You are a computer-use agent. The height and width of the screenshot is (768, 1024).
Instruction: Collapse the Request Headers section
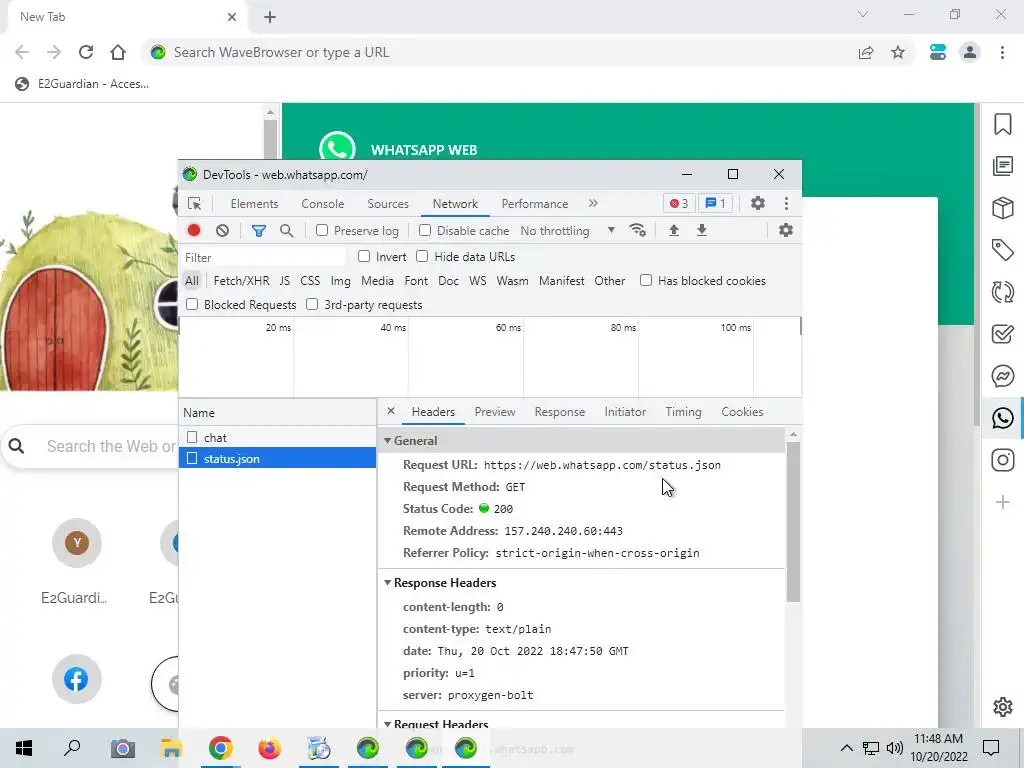387,724
